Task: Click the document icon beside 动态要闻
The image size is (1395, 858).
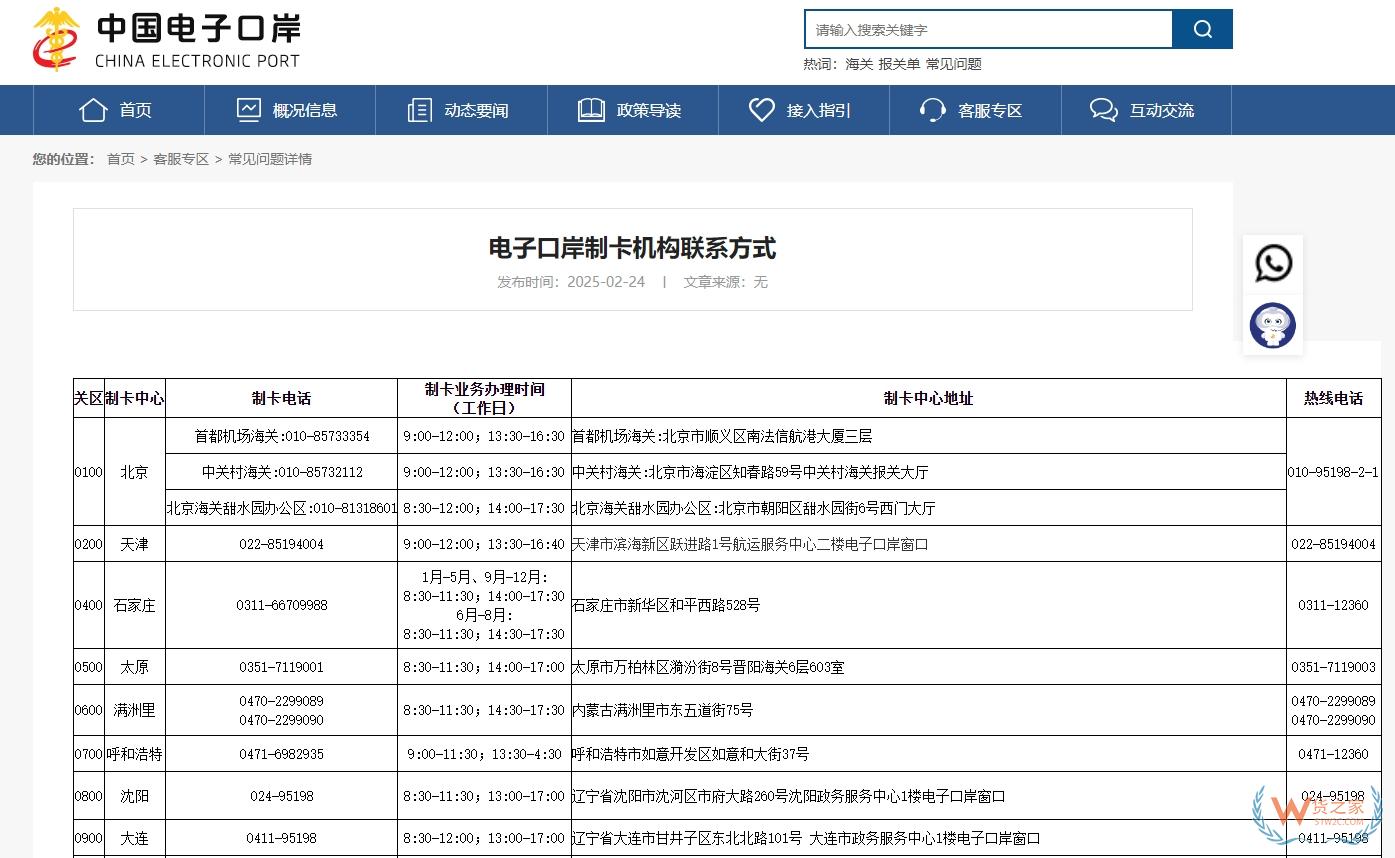Action: coord(420,110)
